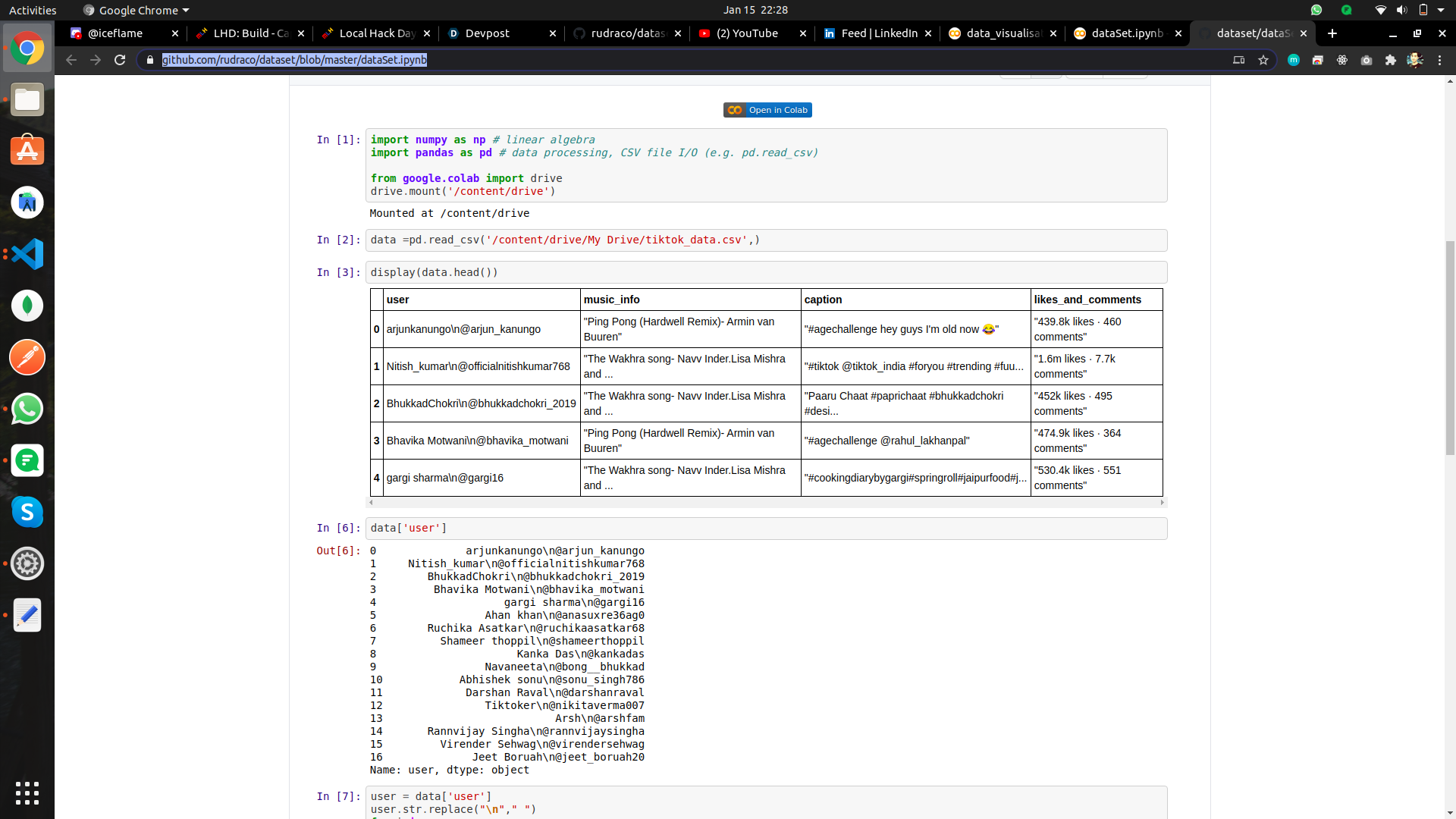This screenshot has width=1456, height=819.
Task: Close the YouTube tab
Action: coord(802,33)
